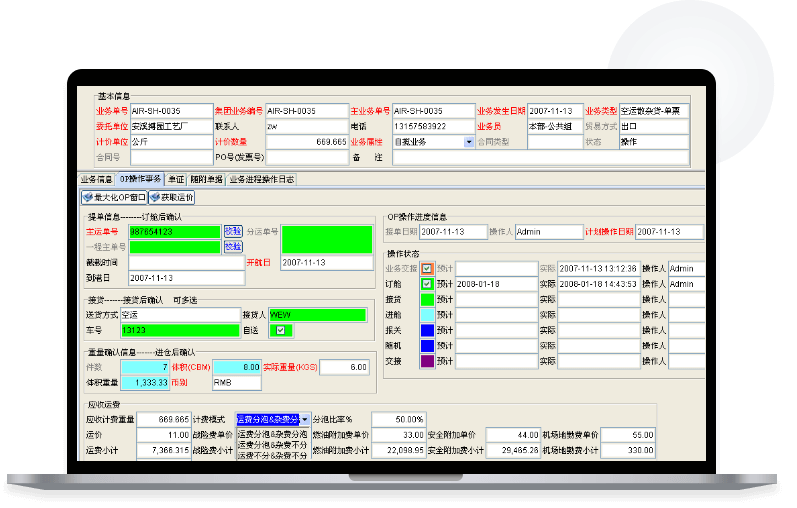Click the 运价 field 11.00

click(164, 435)
